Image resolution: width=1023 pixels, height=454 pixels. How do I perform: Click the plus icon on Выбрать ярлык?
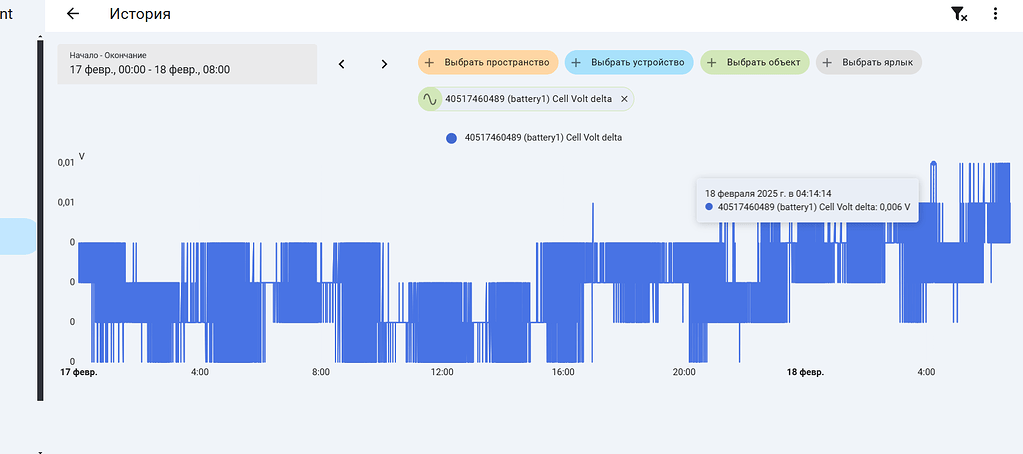[827, 63]
